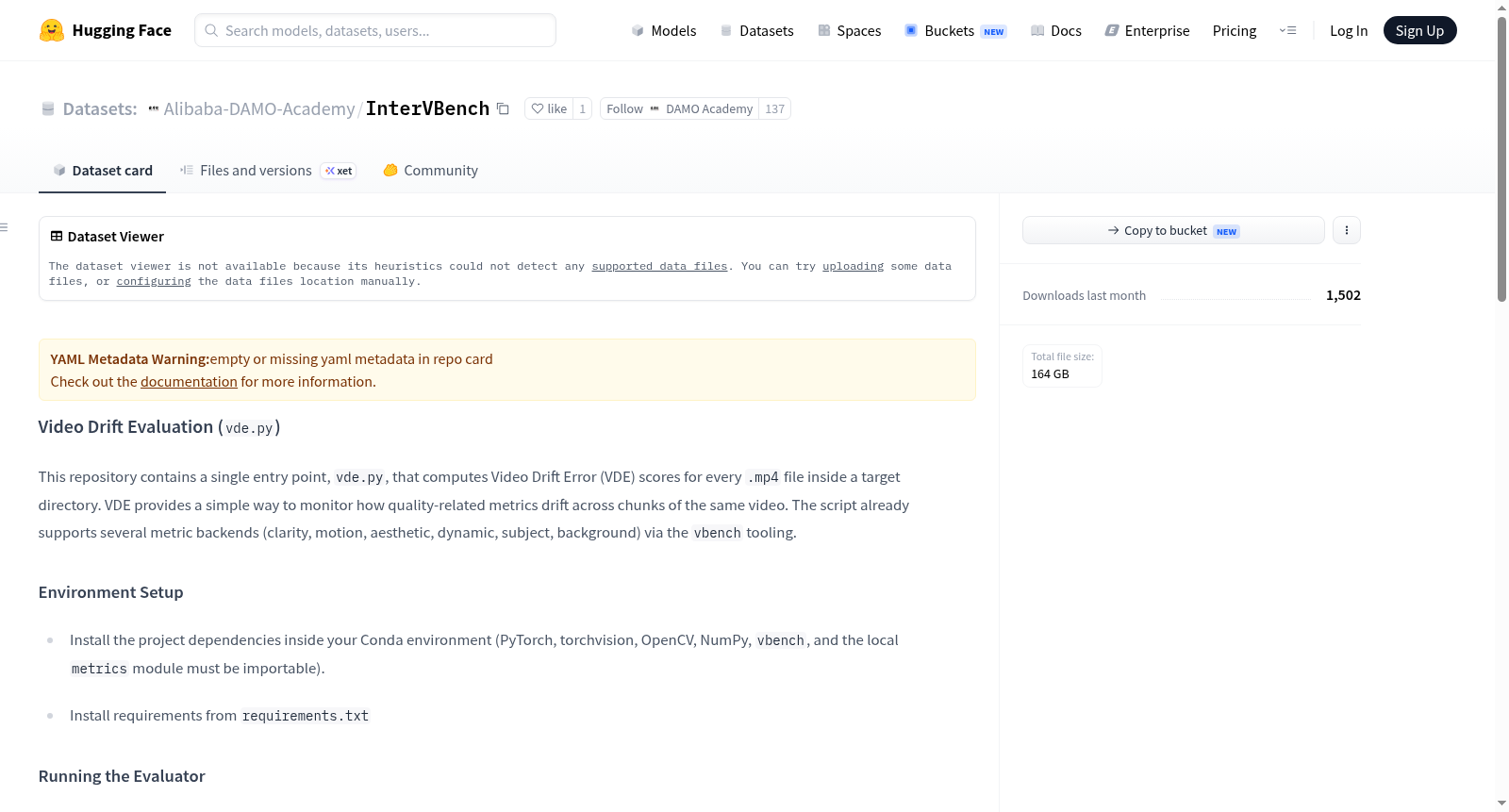Open the InterVBench dataset title link
Image resolution: width=1509 pixels, height=812 pixels.
pyautogui.click(x=427, y=108)
